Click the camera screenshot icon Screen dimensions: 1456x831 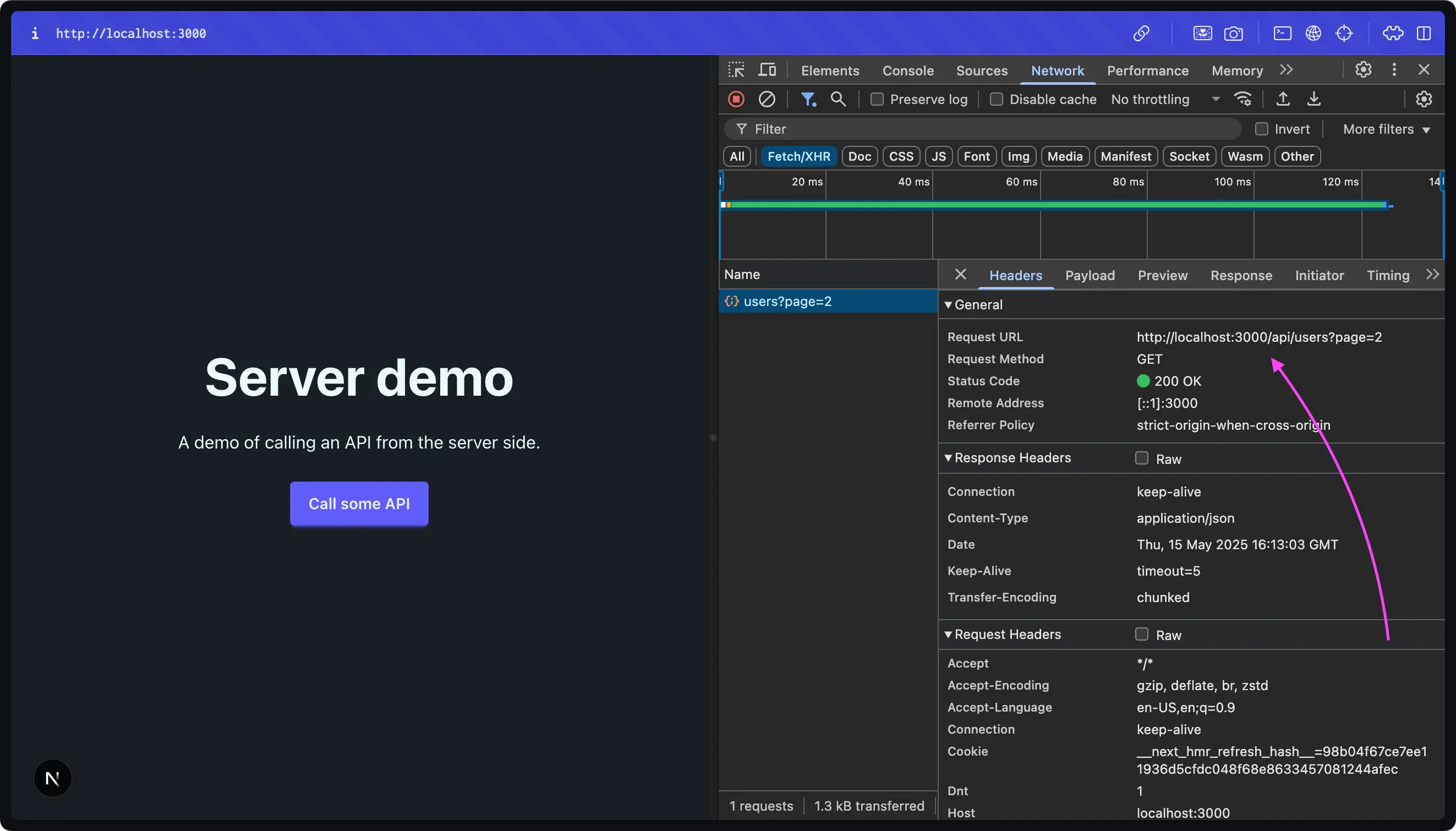(1234, 34)
